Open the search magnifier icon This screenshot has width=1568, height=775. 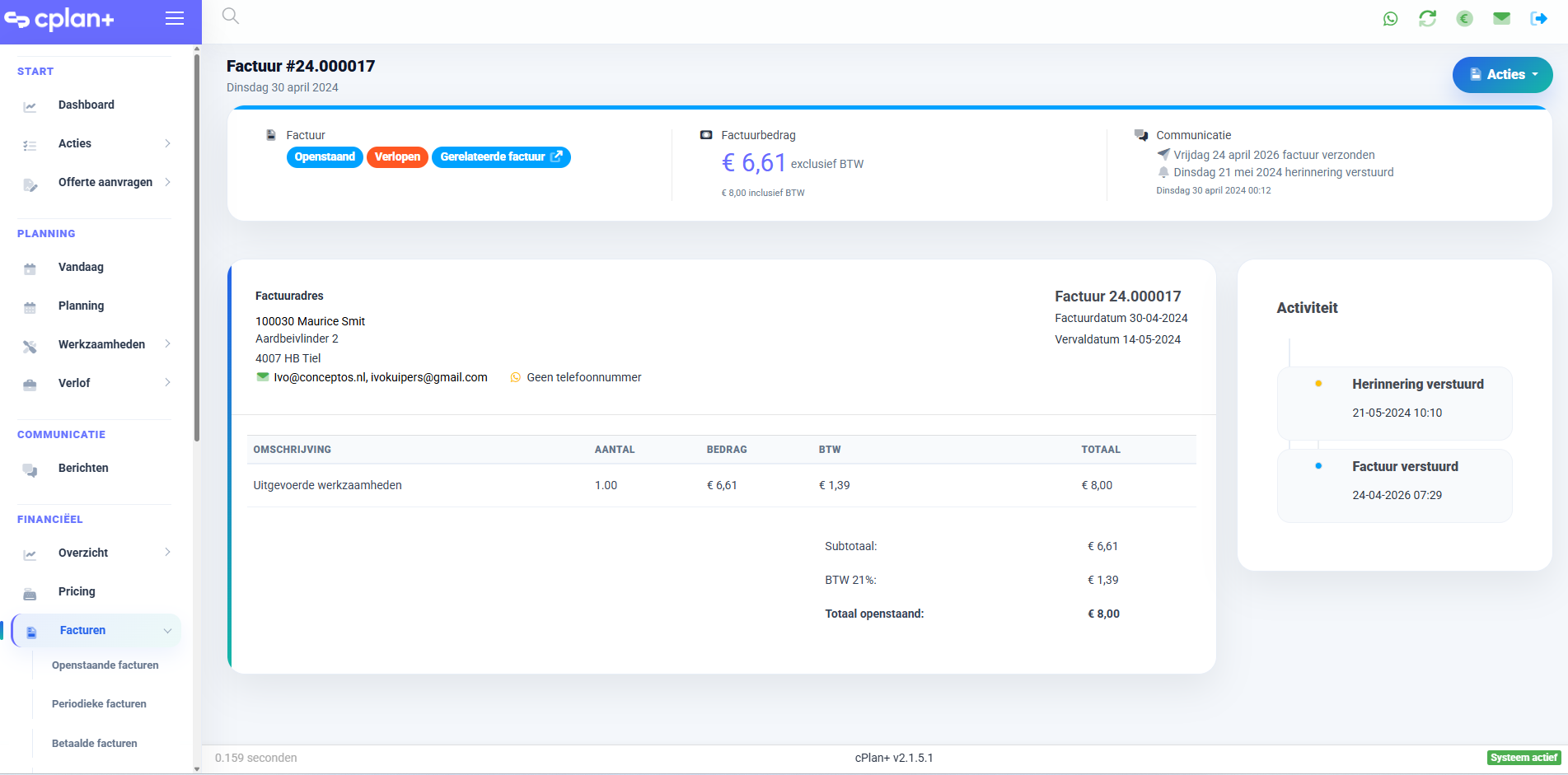pyautogui.click(x=231, y=16)
